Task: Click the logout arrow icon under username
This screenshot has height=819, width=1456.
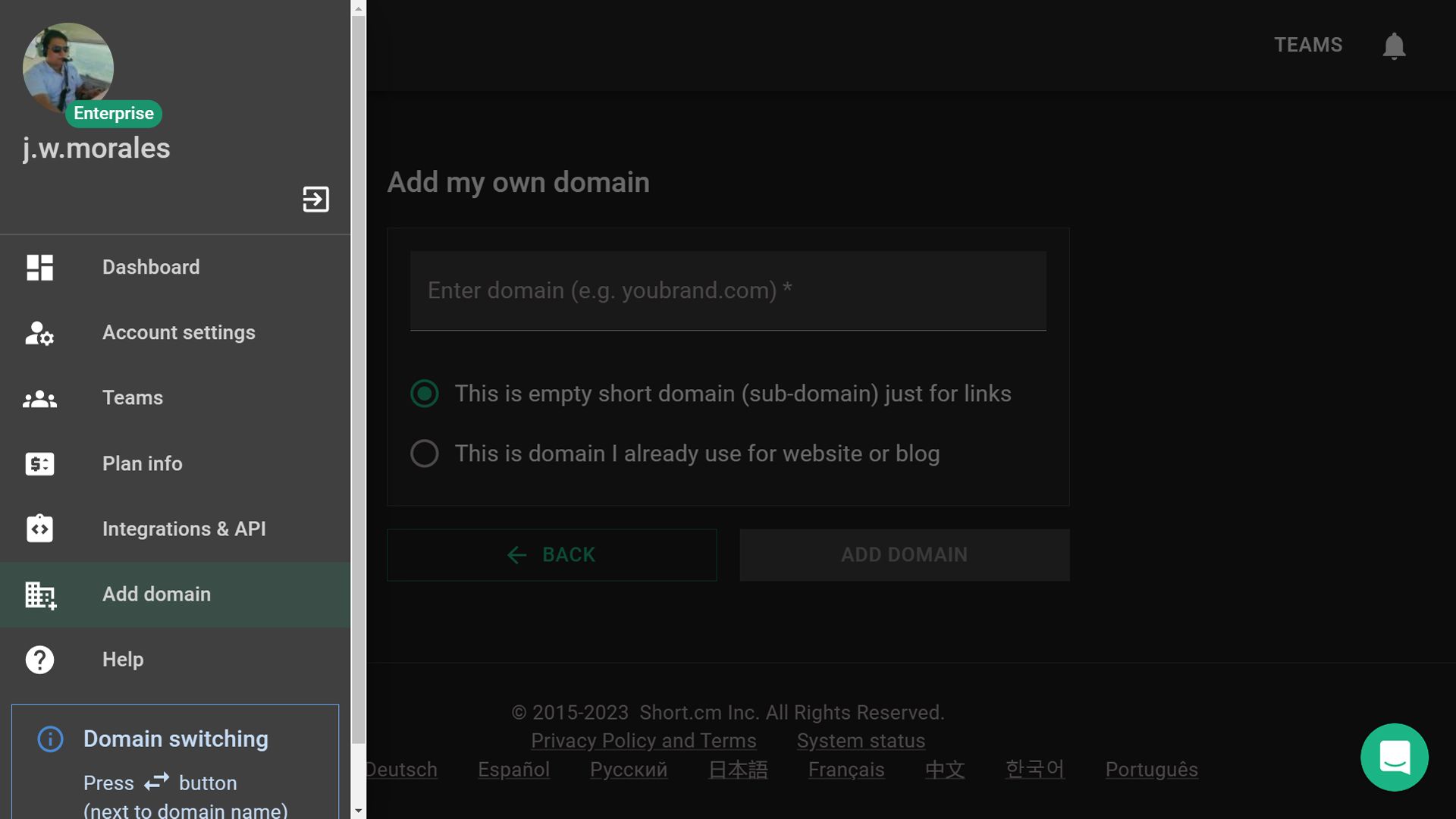Action: click(x=315, y=199)
